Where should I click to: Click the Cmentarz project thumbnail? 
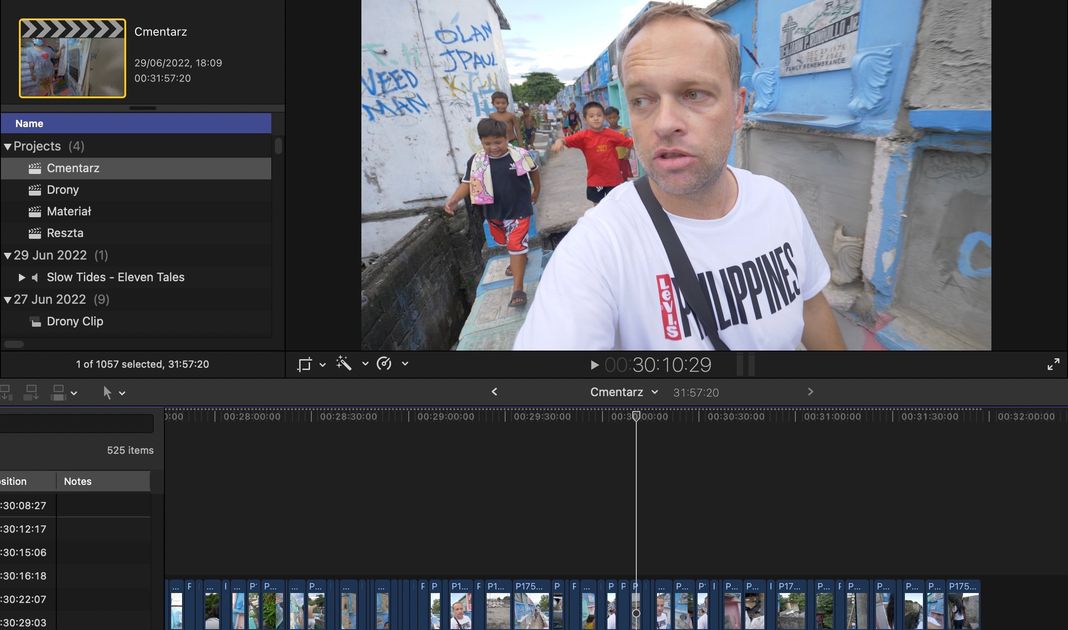click(x=73, y=58)
